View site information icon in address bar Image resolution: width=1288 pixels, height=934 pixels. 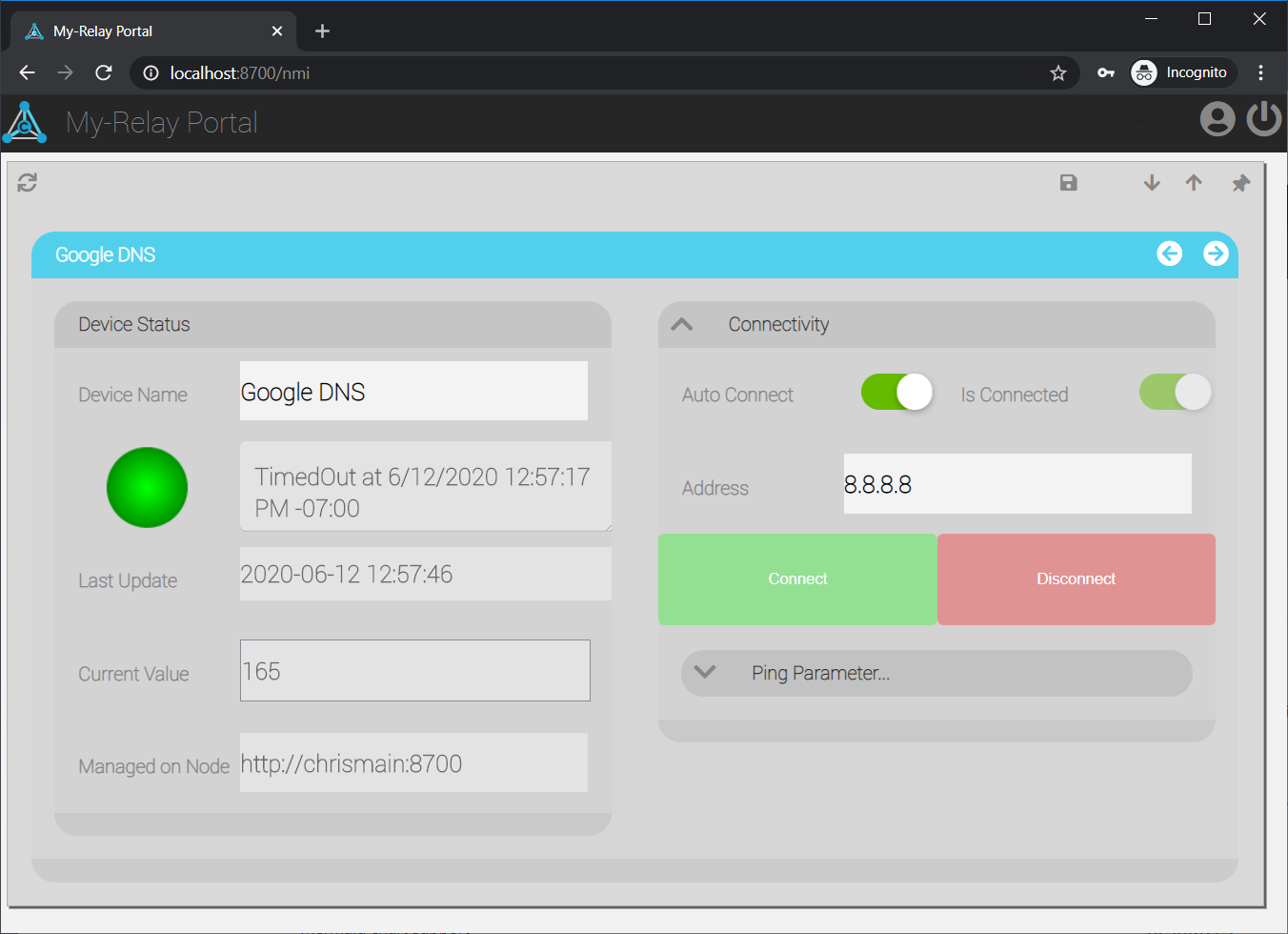click(151, 72)
